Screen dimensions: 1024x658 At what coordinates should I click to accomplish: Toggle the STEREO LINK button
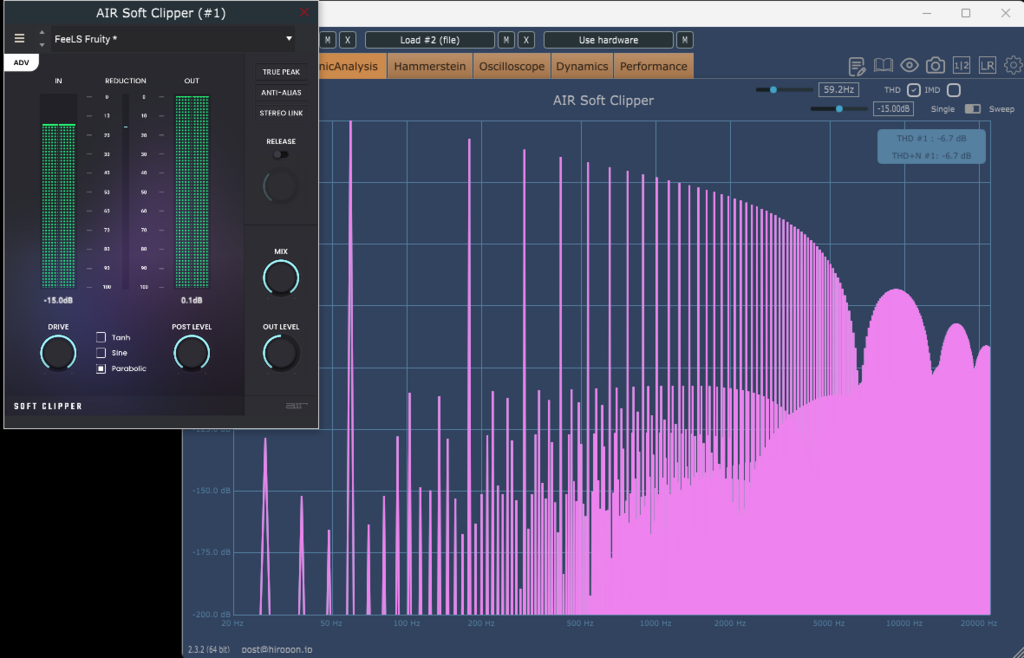[x=281, y=113]
